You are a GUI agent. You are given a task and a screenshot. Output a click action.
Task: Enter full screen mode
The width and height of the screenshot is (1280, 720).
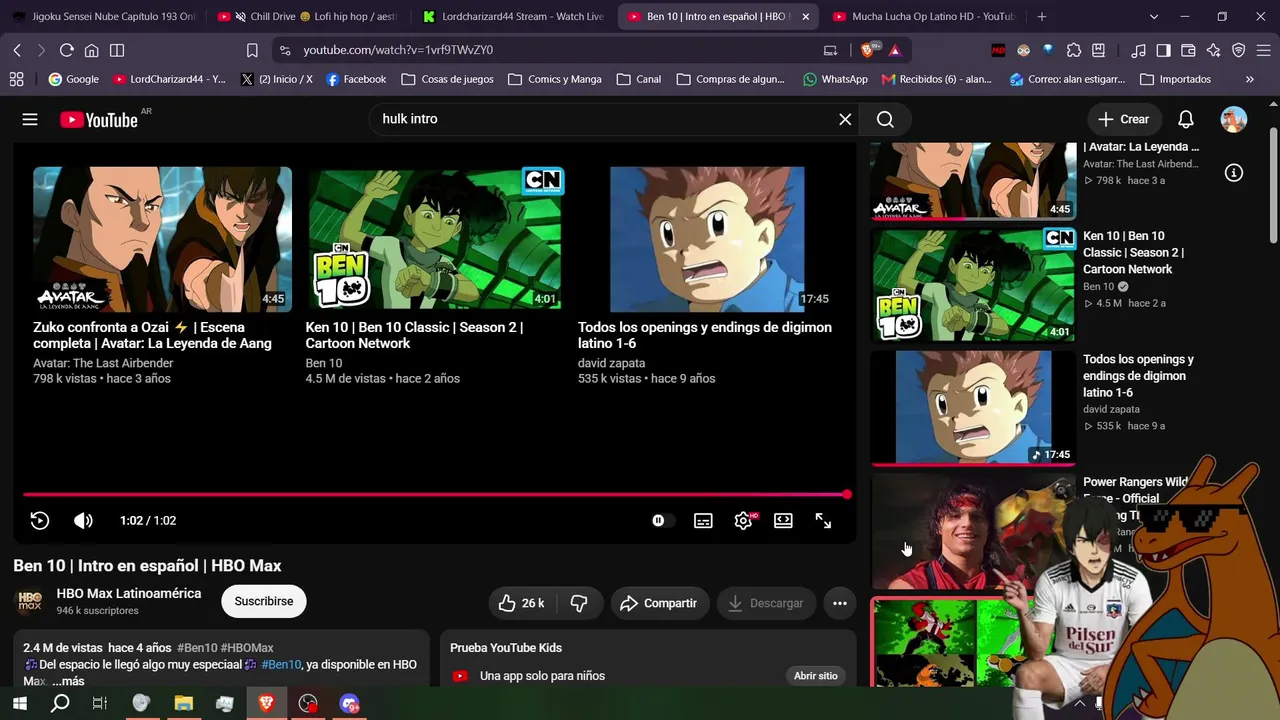[x=823, y=520]
